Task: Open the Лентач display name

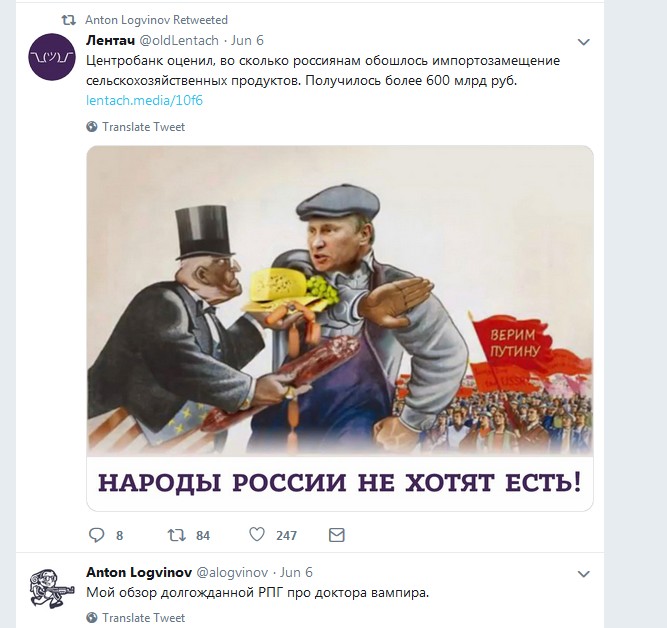Action: 111,40
